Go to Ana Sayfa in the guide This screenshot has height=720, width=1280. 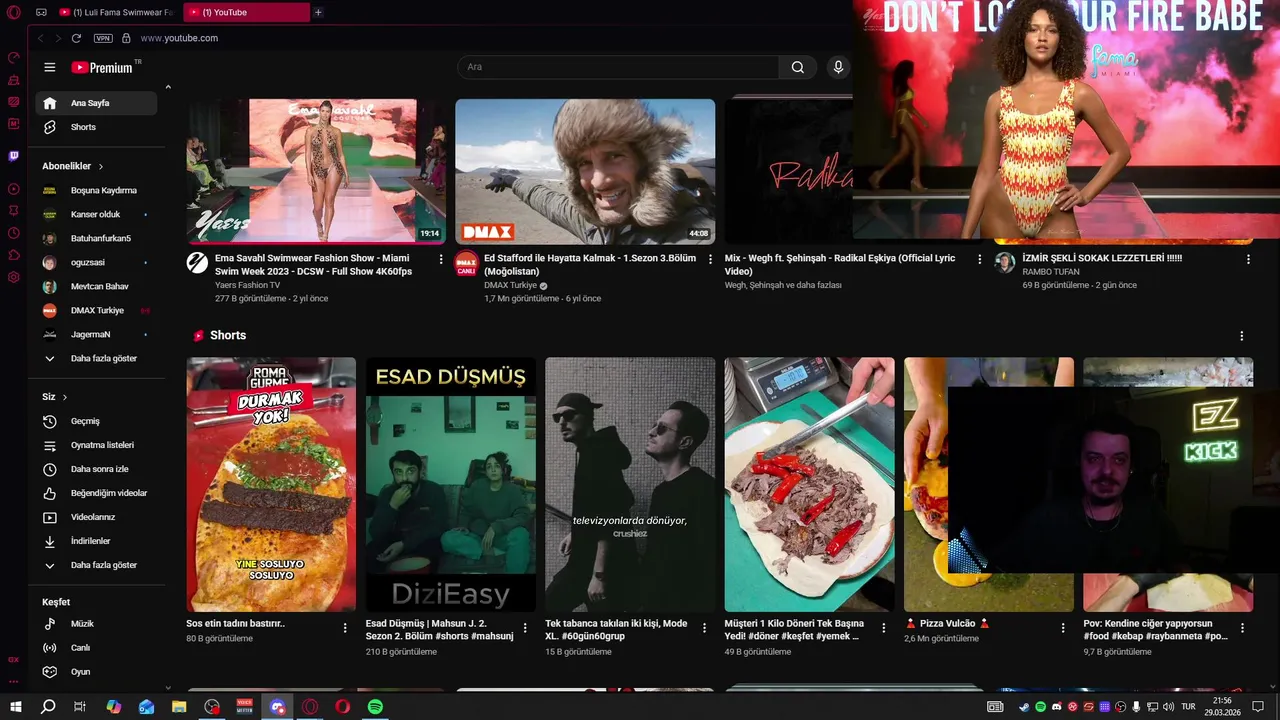tap(96, 103)
